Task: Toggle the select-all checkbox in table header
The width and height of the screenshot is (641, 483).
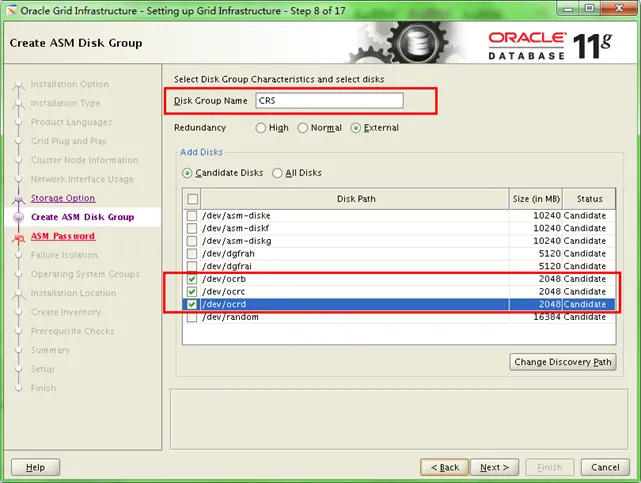Action: pyautogui.click(x=192, y=198)
